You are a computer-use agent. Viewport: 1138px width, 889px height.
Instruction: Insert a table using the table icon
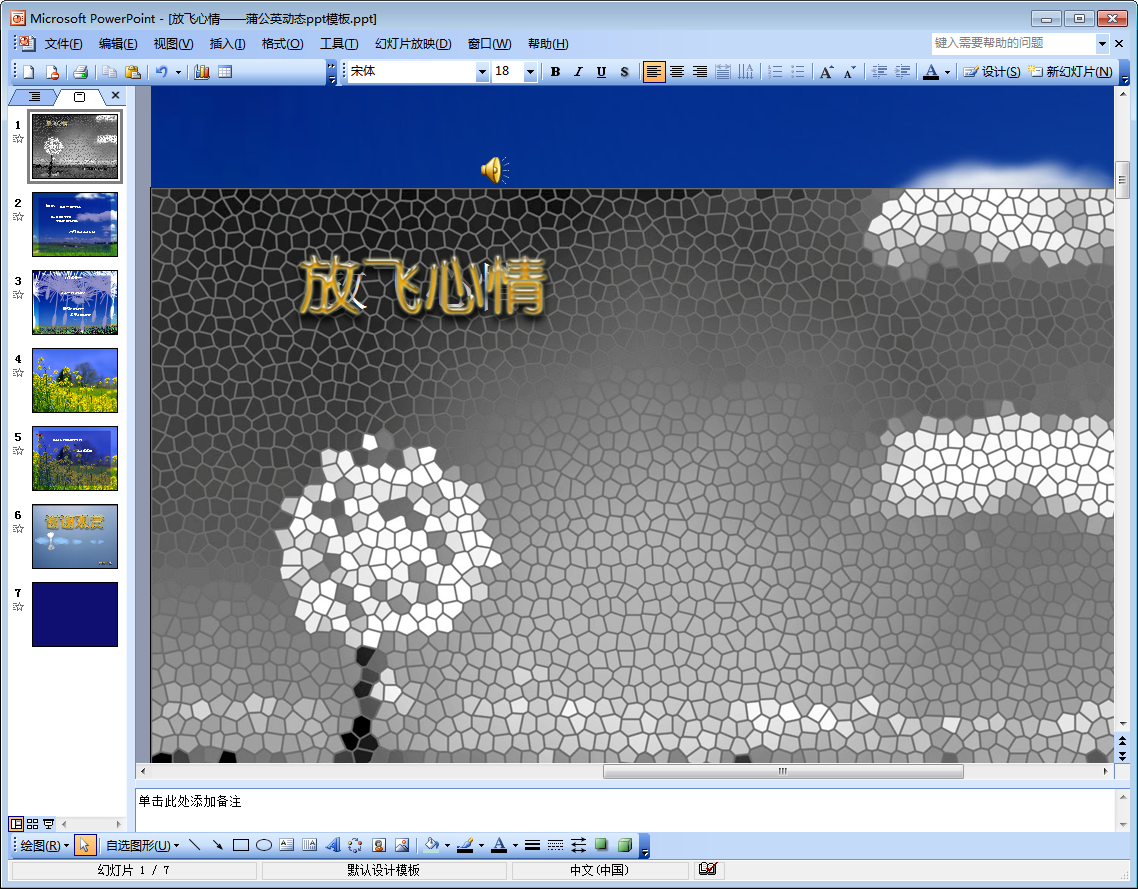coord(225,72)
